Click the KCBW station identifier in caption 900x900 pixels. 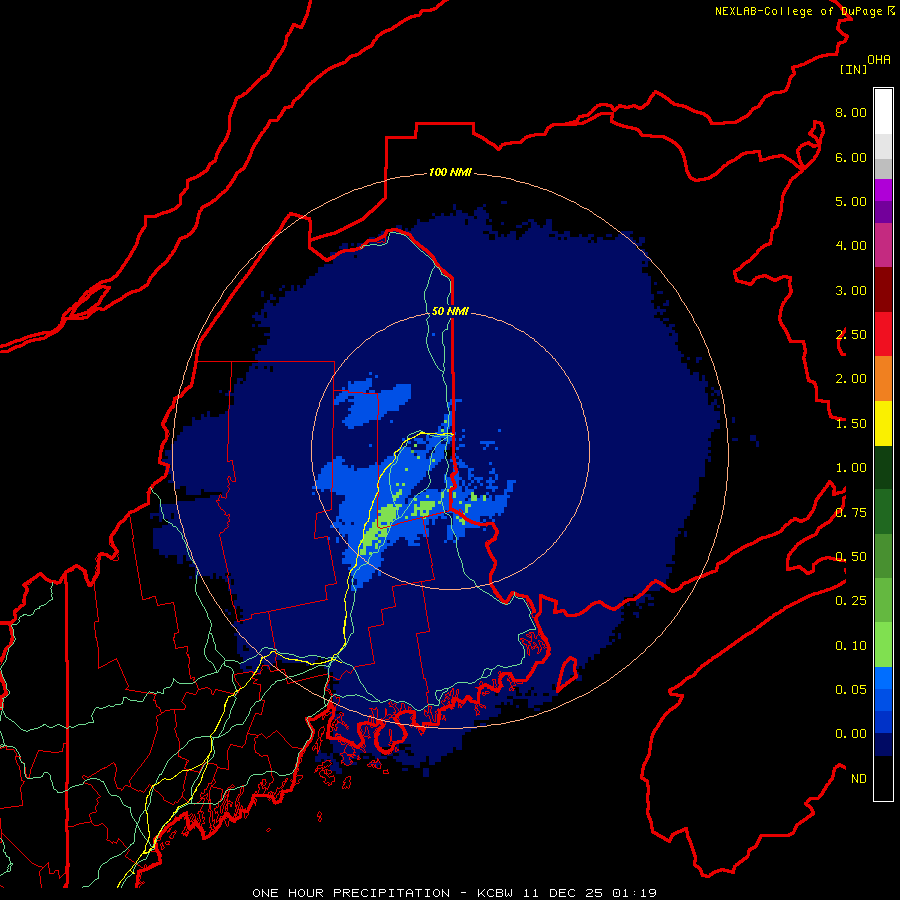coord(496,893)
